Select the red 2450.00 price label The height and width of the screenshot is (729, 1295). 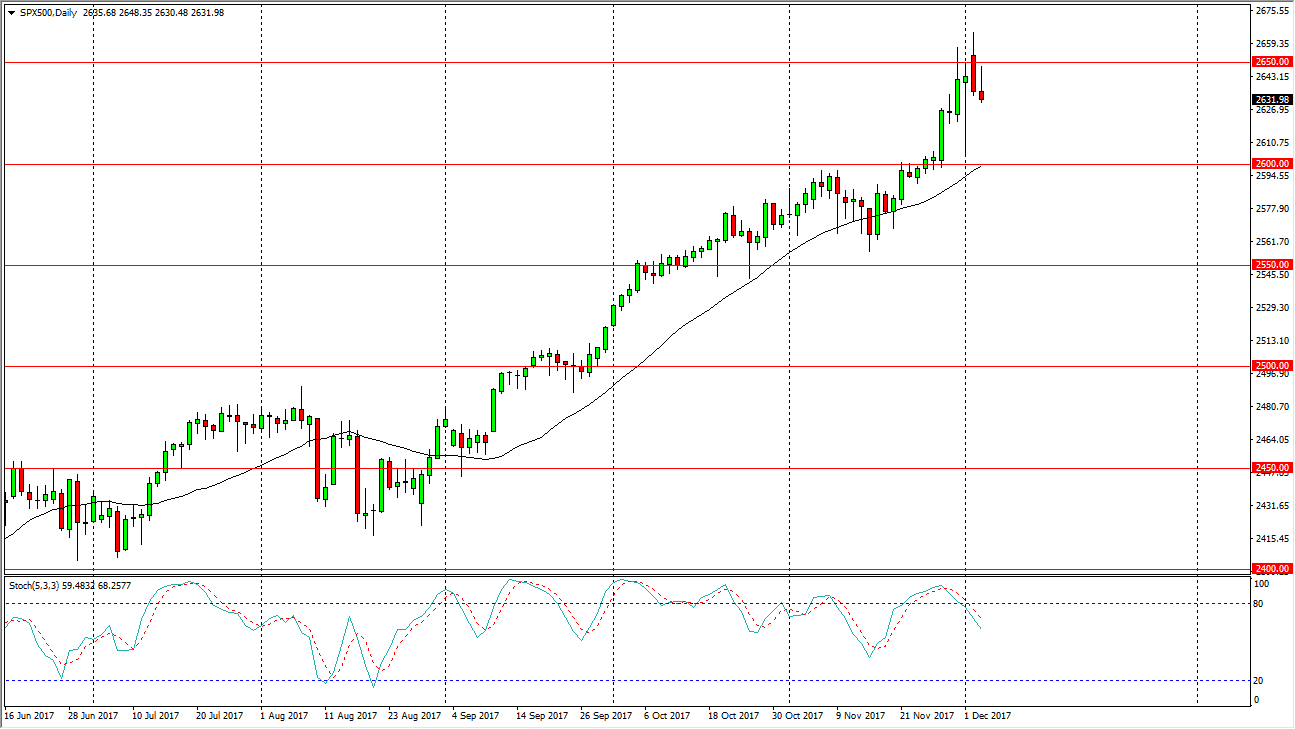point(1271,468)
